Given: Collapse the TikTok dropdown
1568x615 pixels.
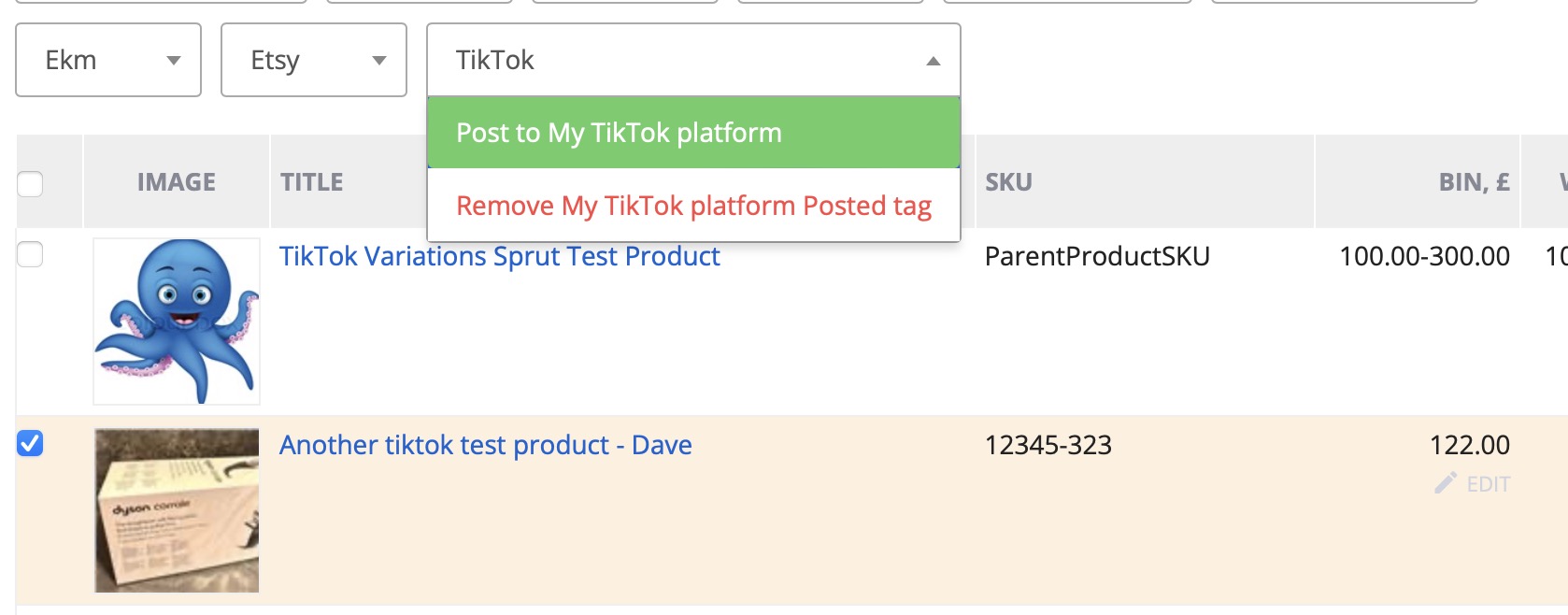Looking at the screenshot, I should pyautogui.click(x=693, y=60).
